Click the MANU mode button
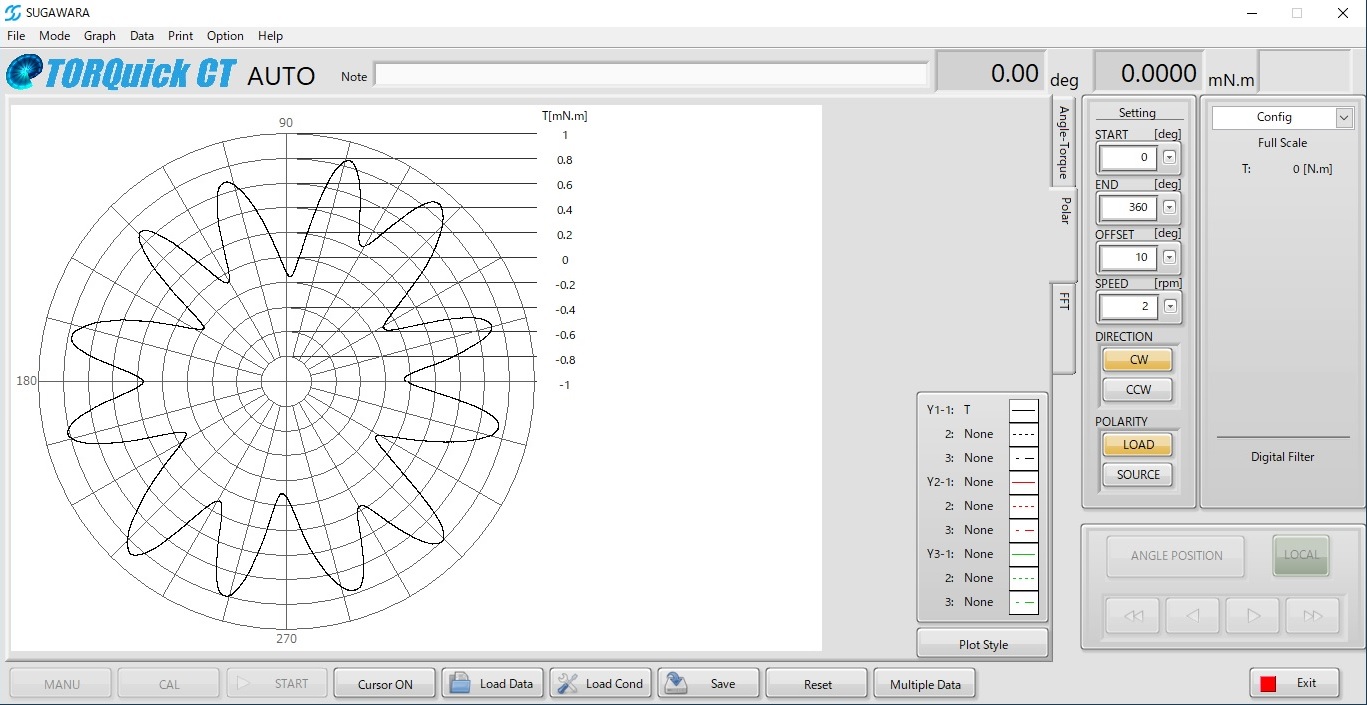The height and width of the screenshot is (705, 1367). pyautogui.click(x=61, y=684)
